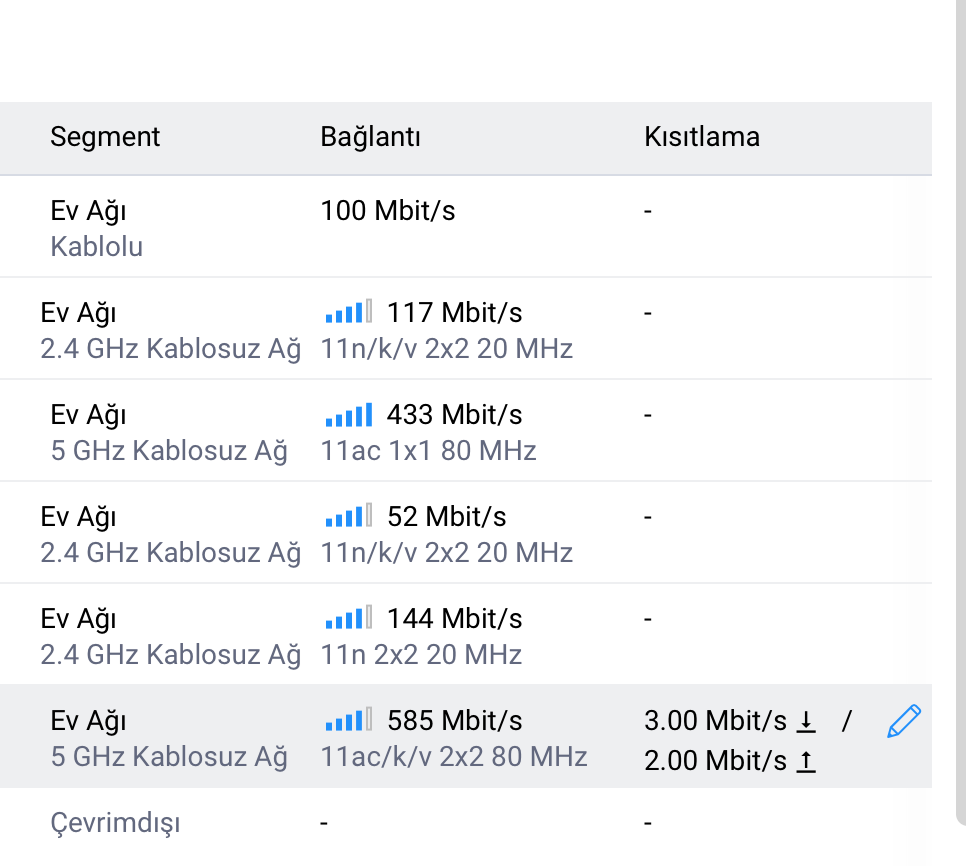
Task: Select the 100 Mbit/s wired connection value
Action: (388, 211)
